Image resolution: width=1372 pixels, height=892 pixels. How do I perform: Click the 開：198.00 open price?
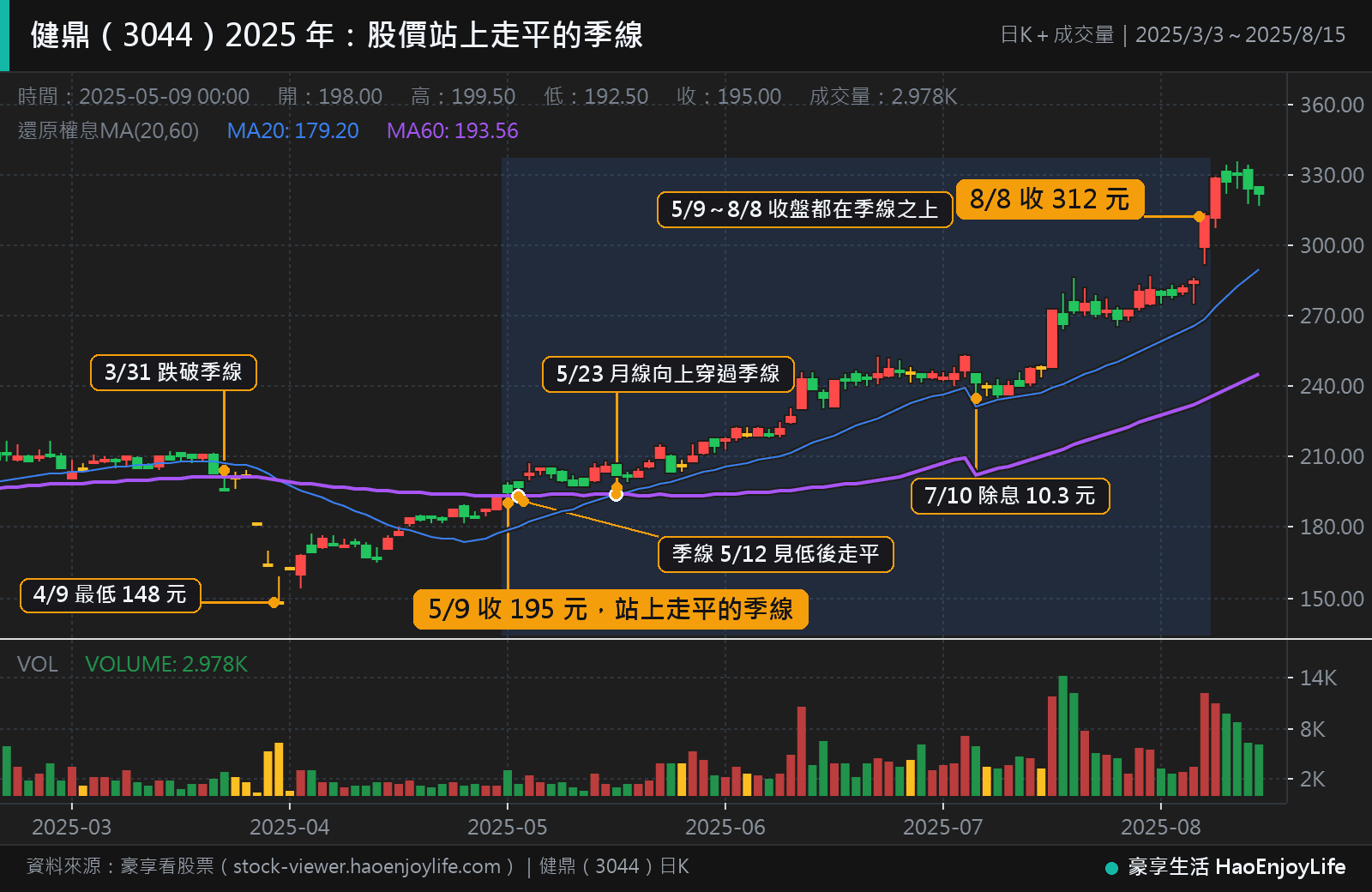pos(330,96)
